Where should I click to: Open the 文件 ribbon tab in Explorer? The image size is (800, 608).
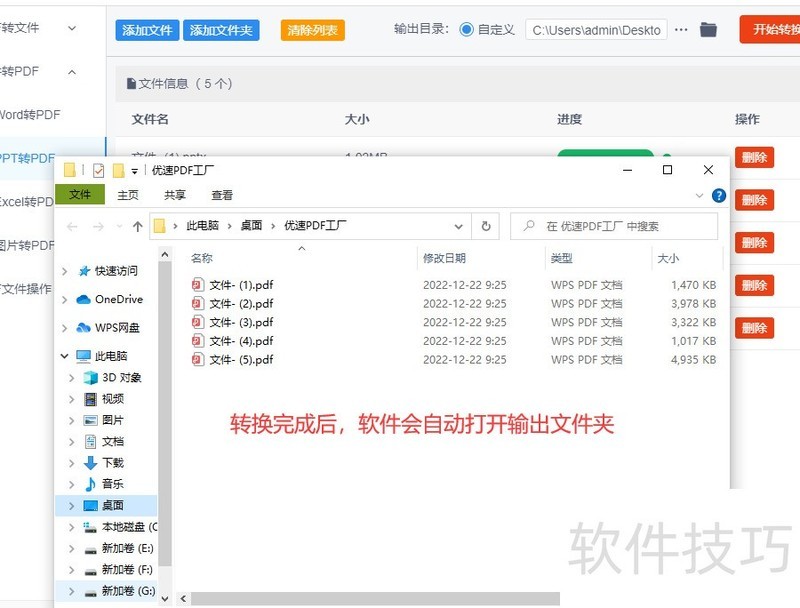[80, 194]
